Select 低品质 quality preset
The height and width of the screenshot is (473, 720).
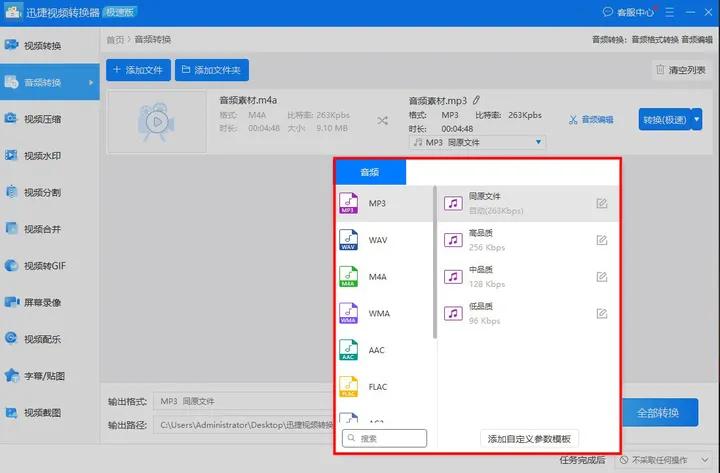(x=528, y=314)
